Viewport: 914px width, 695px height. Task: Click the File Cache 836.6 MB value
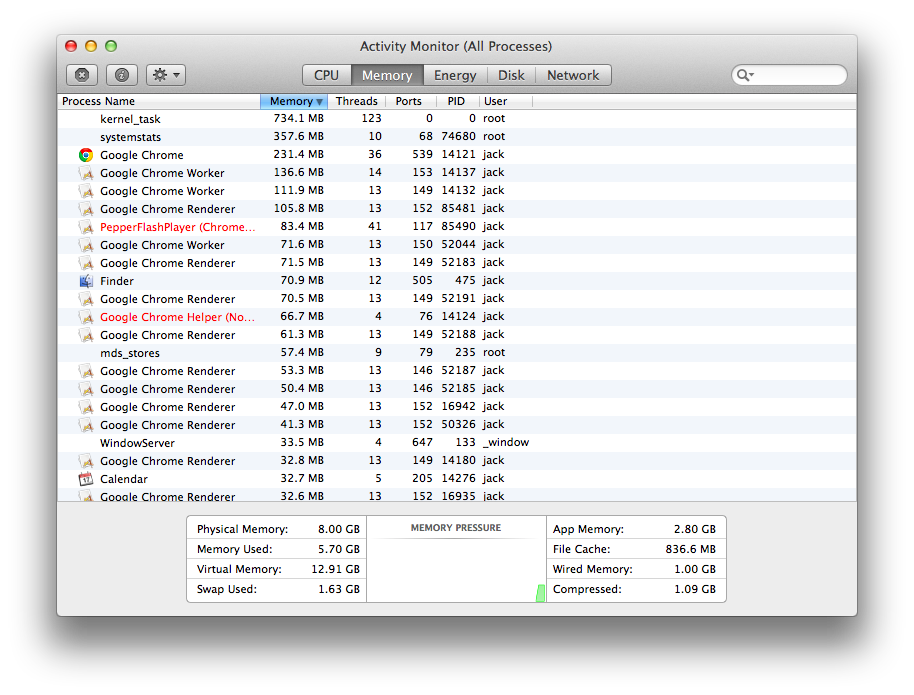point(691,549)
